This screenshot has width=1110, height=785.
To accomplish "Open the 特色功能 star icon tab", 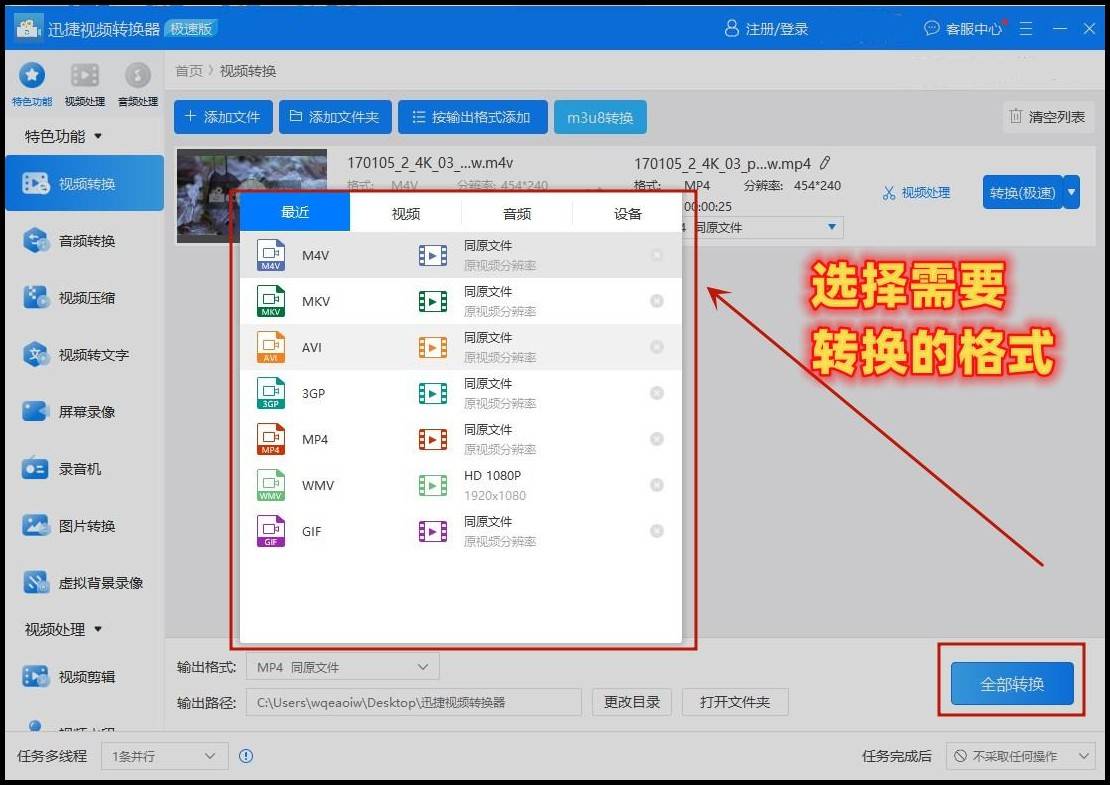I will [32, 84].
